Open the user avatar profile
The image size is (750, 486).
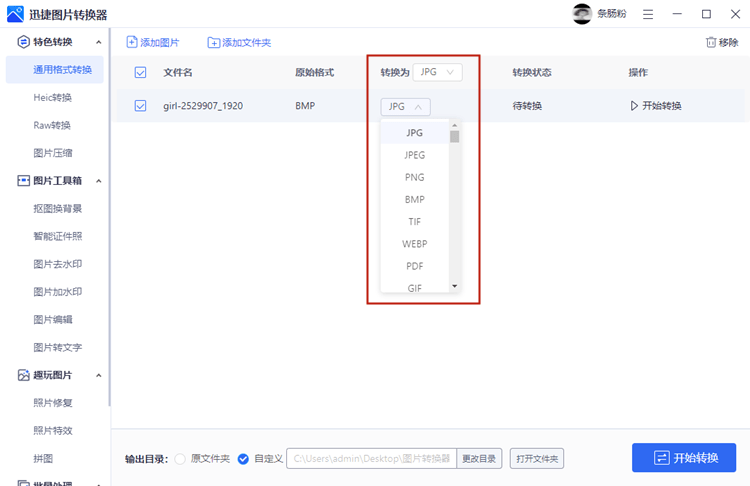pyautogui.click(x=582, y=14)
